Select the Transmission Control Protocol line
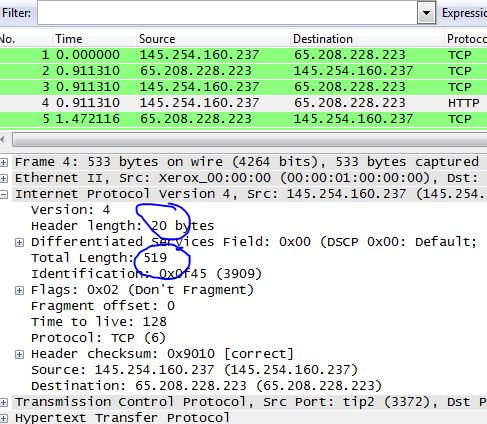The width and height of the screenshot is (487, 424). point(250,402)
